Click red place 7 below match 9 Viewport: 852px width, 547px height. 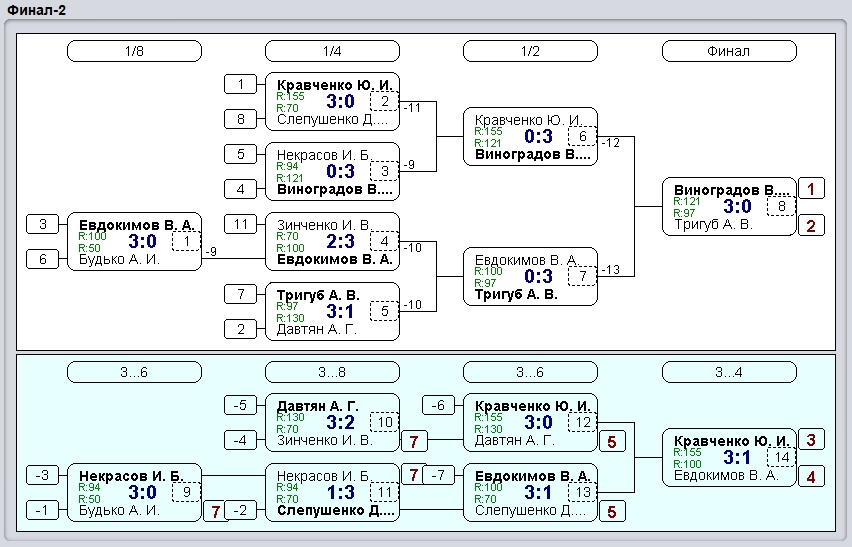216,512
